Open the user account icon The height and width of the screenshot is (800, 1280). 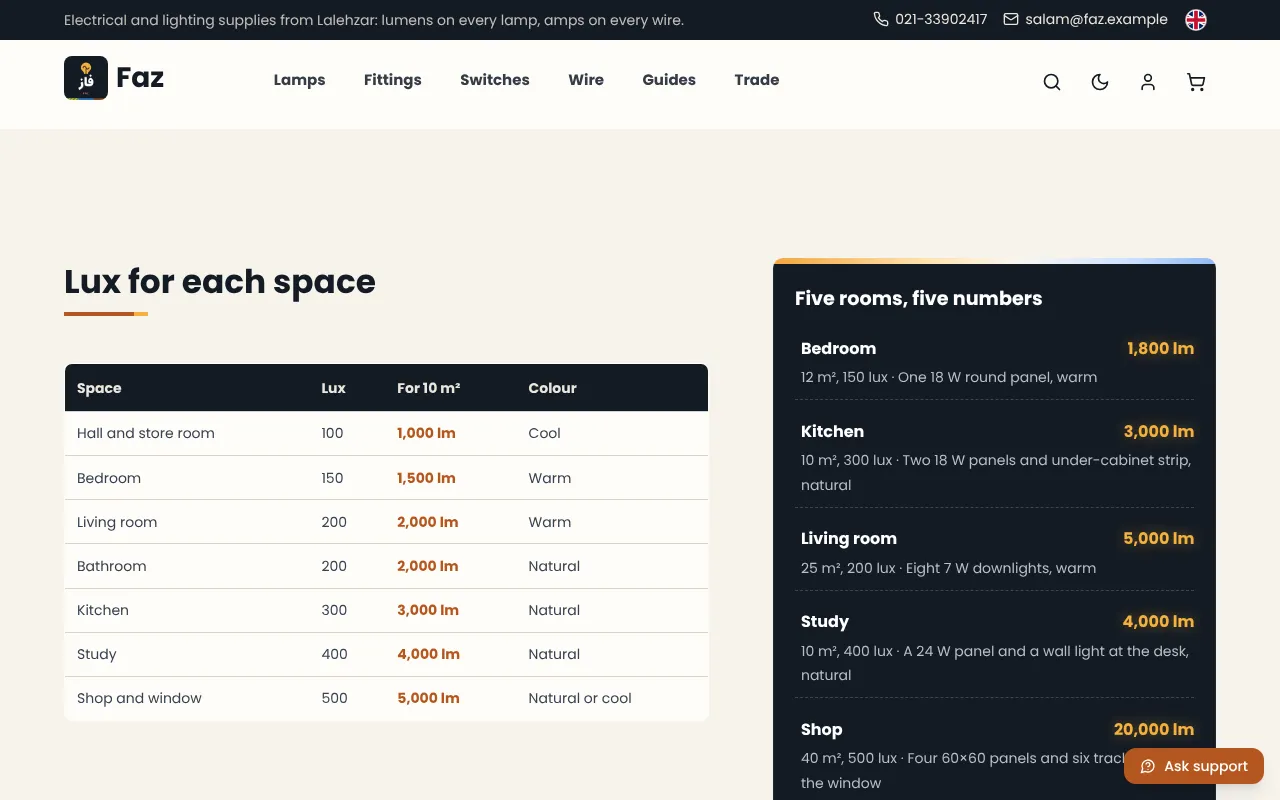click(1148, 82)
